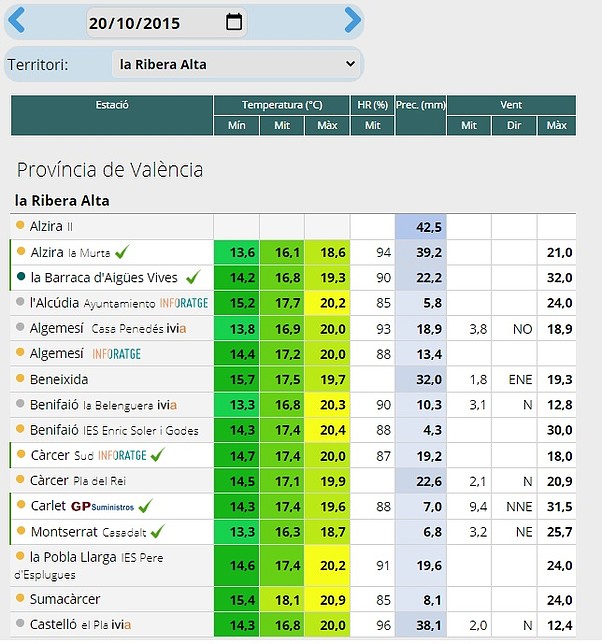Viewport: 602px width, 644px height.
Task: Click the 96 humidity value for Castelló
Action: [x=384, y=626]
